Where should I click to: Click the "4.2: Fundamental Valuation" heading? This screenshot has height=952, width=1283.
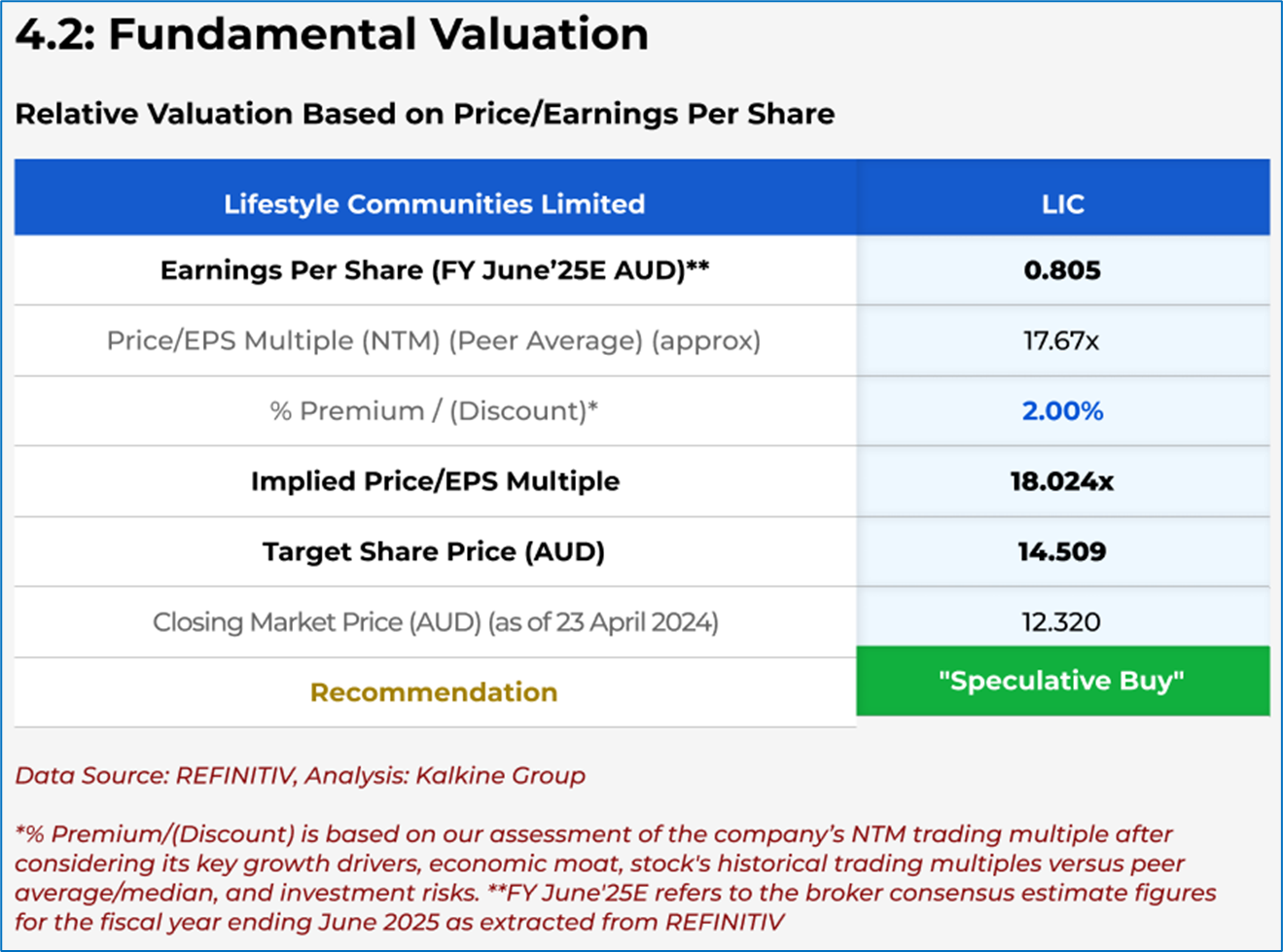pyautogui.click(x=332, y=35)
